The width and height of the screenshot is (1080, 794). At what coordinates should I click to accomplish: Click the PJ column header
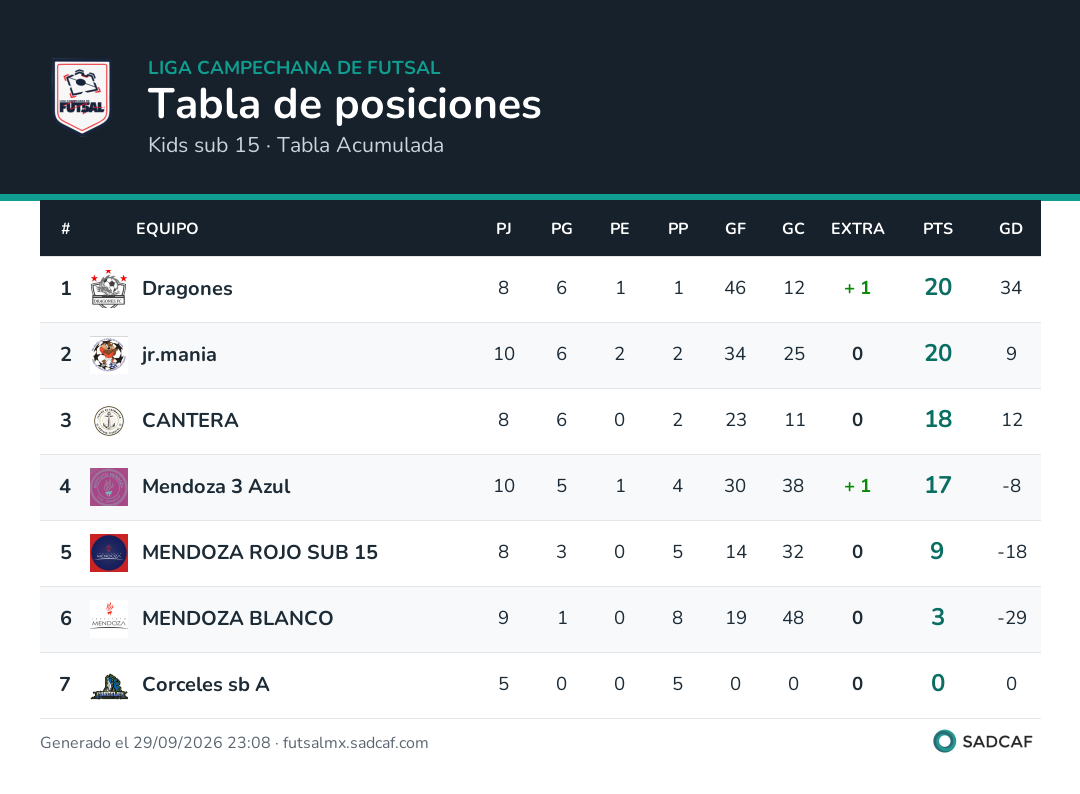click(x=503, y=229)
